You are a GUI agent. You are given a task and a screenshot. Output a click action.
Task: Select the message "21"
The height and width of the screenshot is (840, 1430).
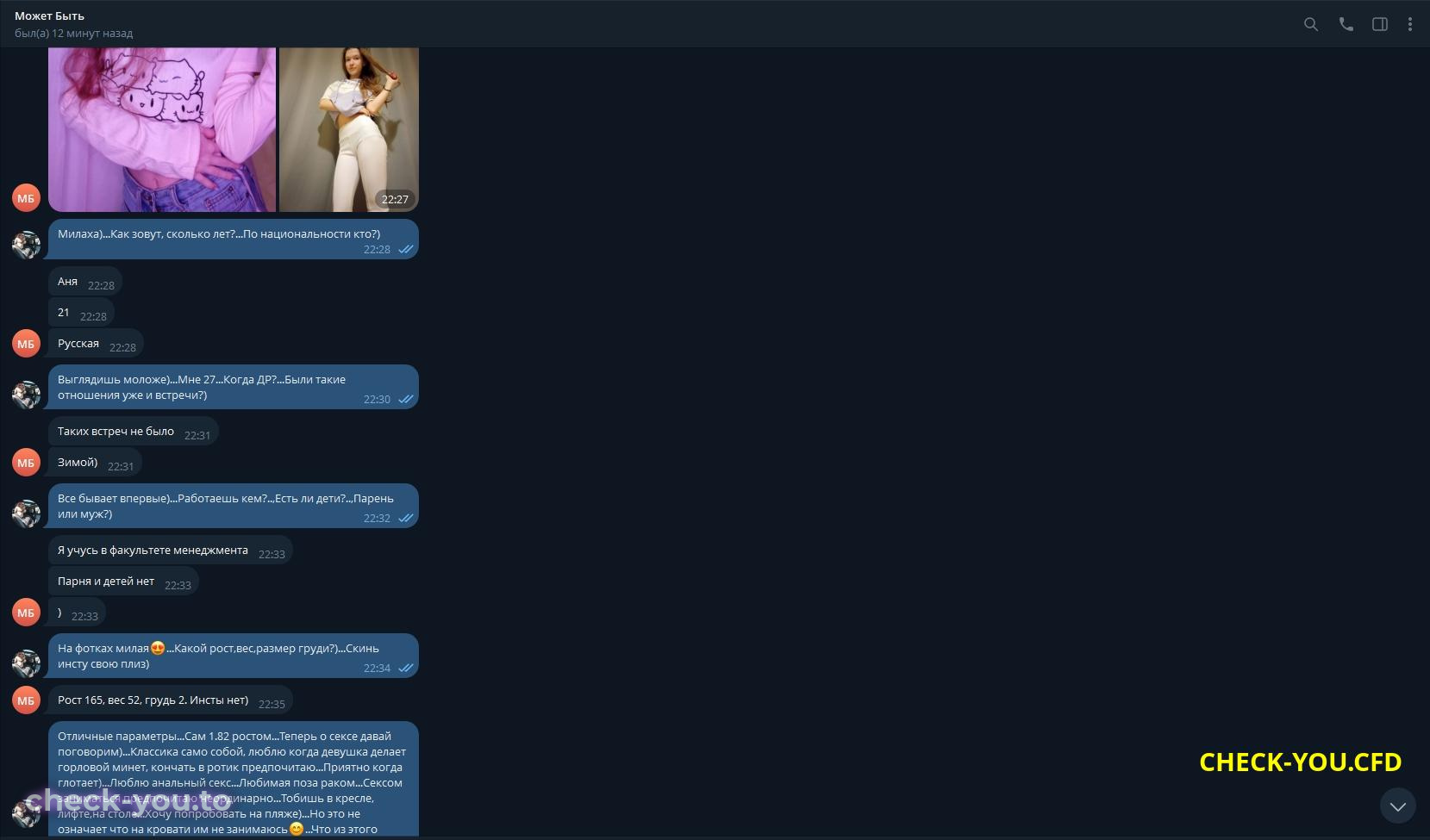coord(81,313)
